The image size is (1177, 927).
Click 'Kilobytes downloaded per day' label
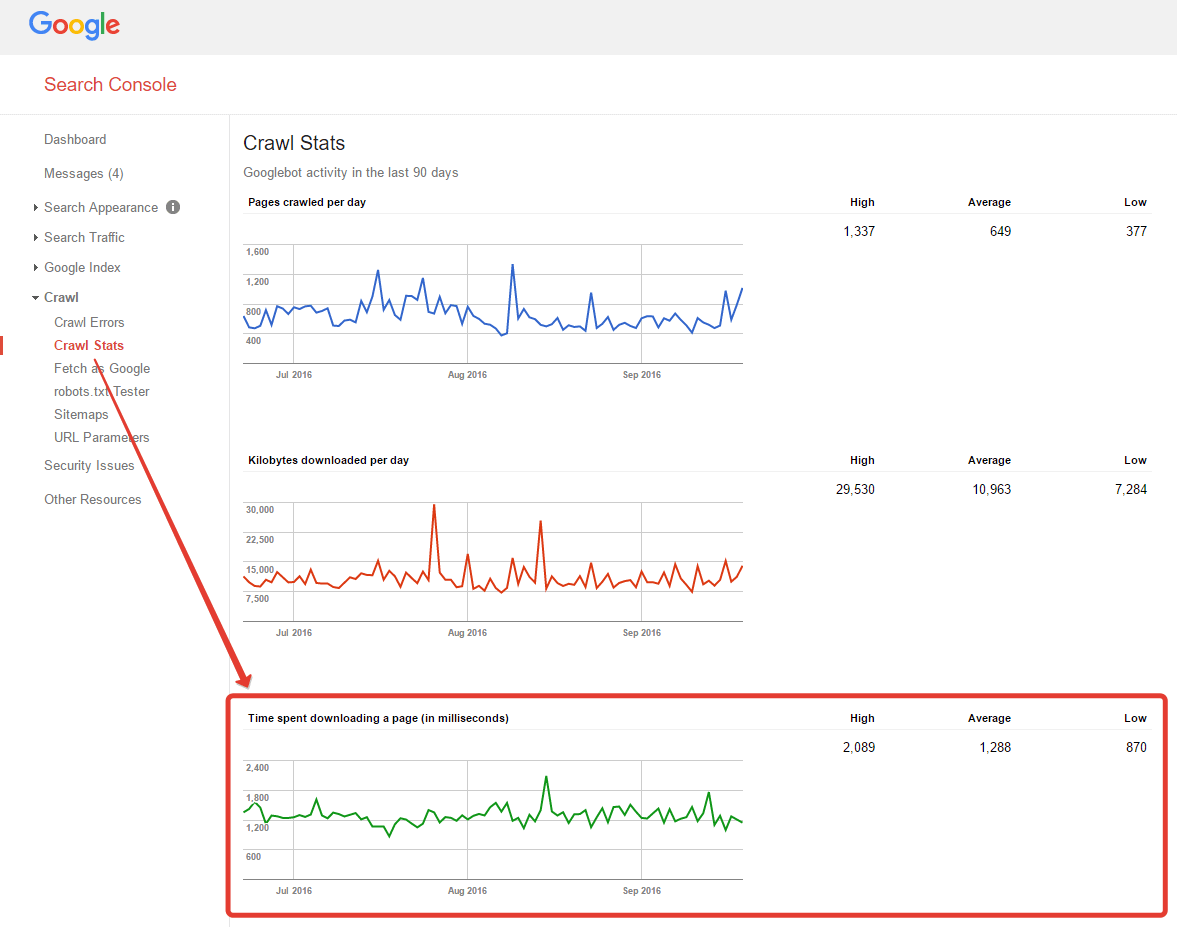pyautogui.click(x=328, y=460)
